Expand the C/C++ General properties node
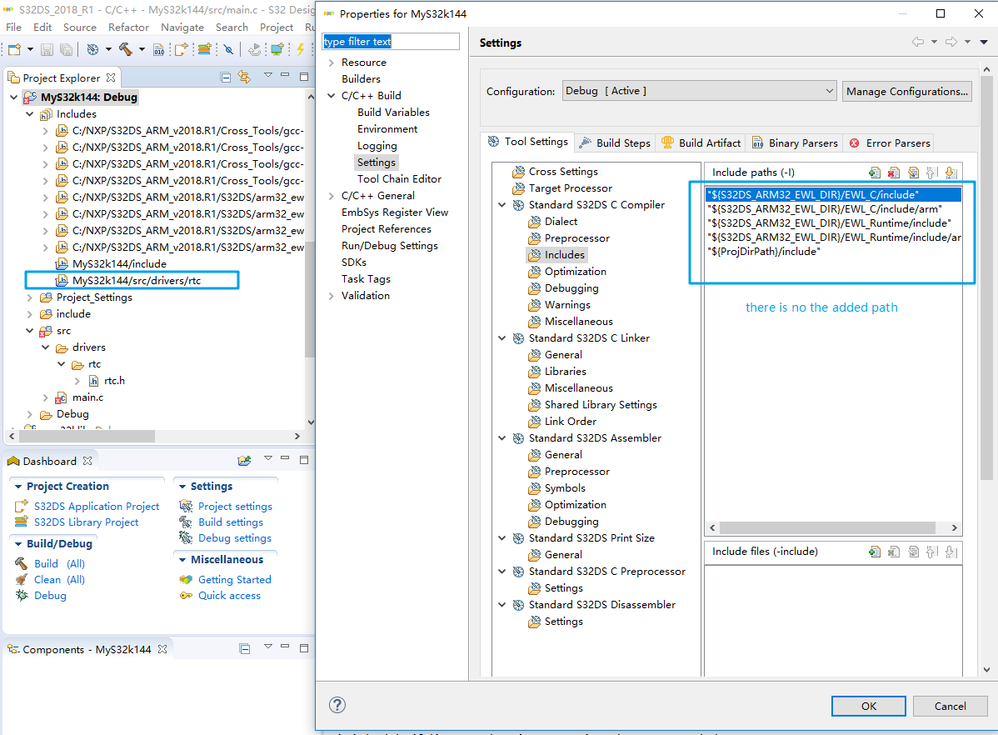The image size is (998, 735). (331, 195)
